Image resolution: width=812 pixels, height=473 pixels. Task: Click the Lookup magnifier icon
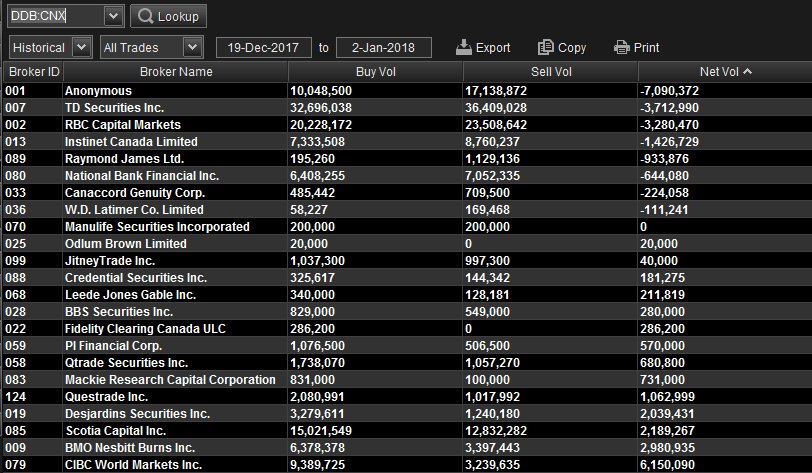146,16
